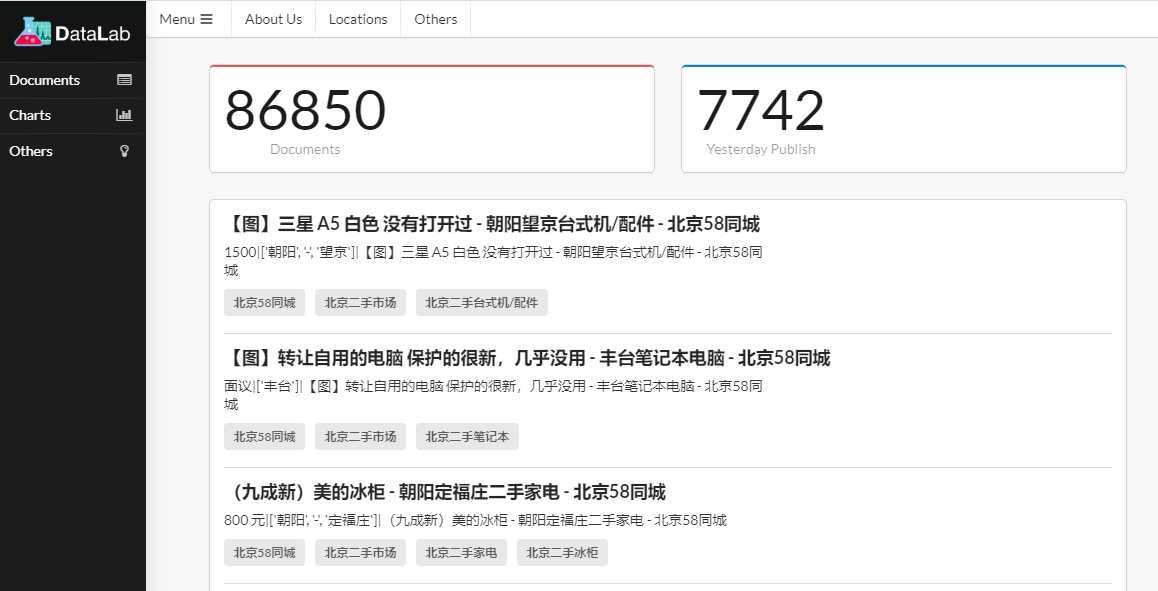Viewport: 1158px width, 591px height.
Task: Open the 三星 A5 白色 listing title
Action: pyautogui.click(x=492, y=224)
